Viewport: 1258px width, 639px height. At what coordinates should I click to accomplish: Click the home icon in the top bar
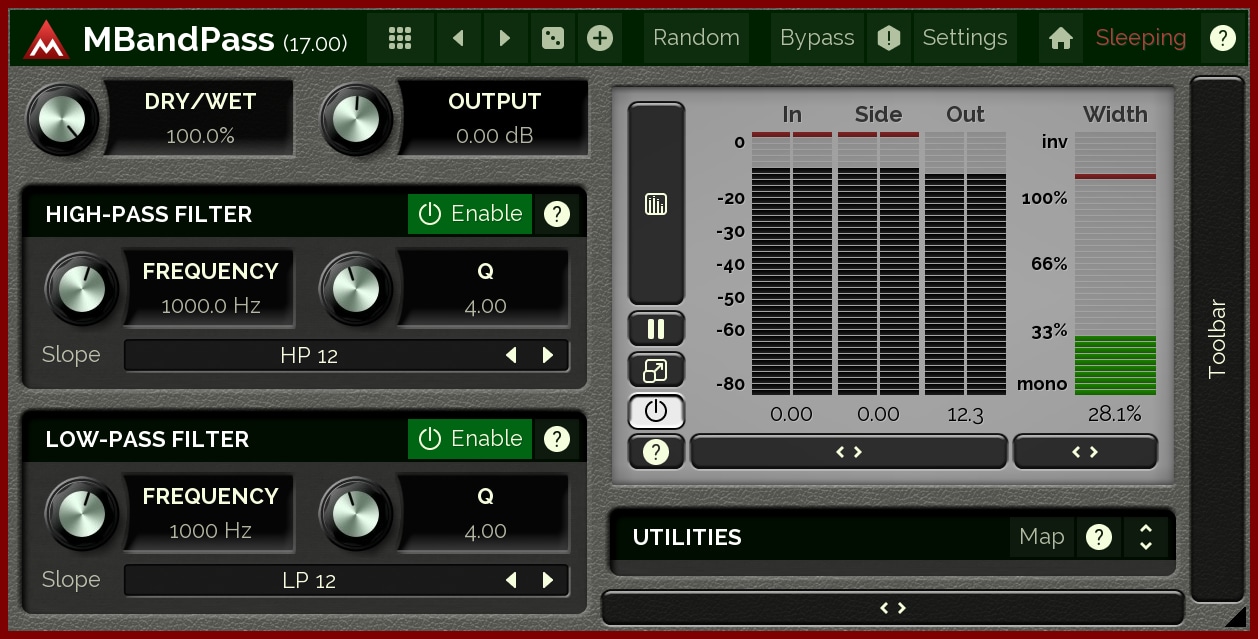coord(1061,38)
